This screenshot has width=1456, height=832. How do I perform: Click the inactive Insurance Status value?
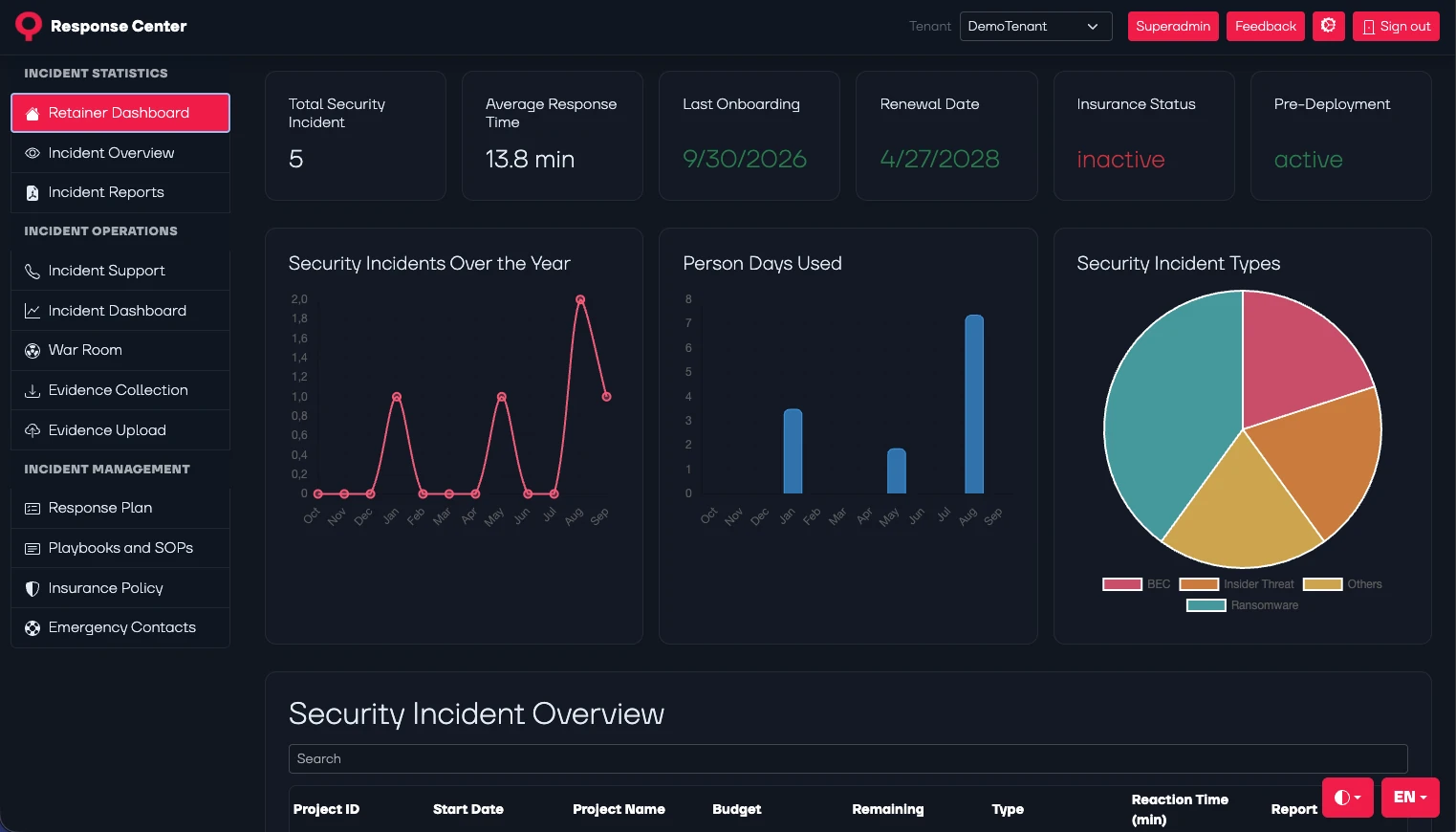[x=1120, y=160]
